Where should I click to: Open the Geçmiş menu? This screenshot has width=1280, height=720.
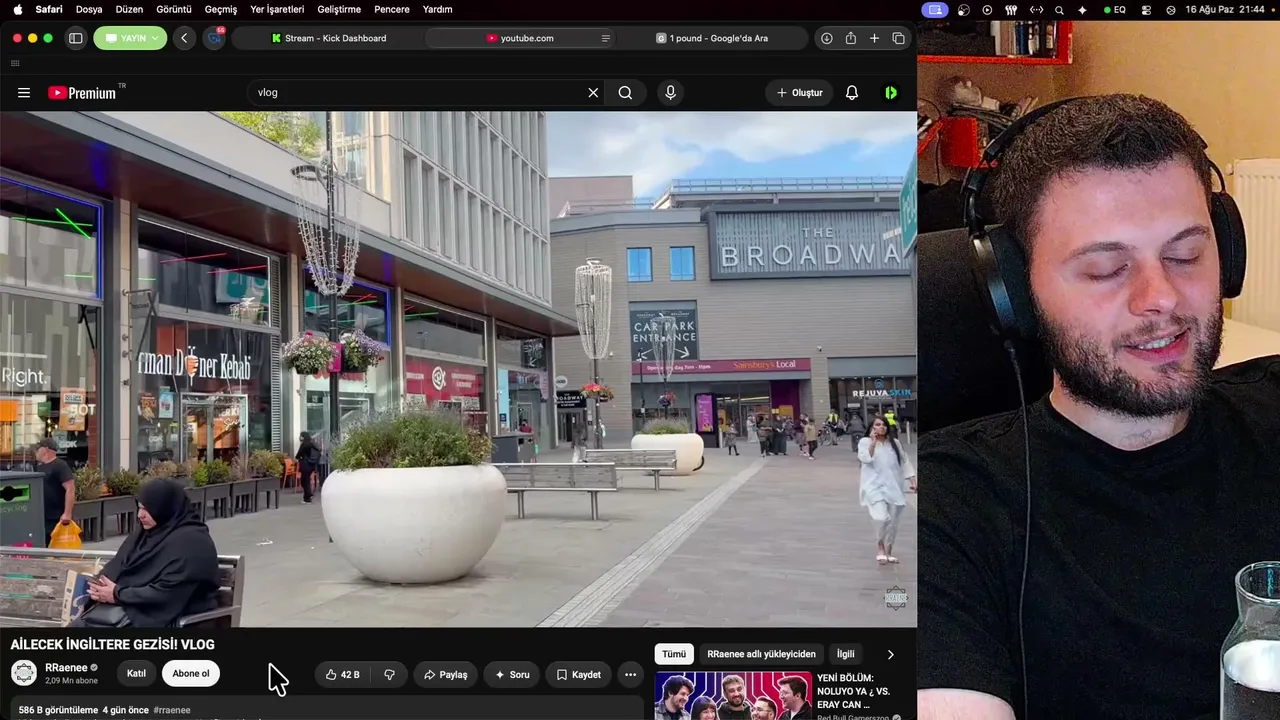(x=221, y=9)
